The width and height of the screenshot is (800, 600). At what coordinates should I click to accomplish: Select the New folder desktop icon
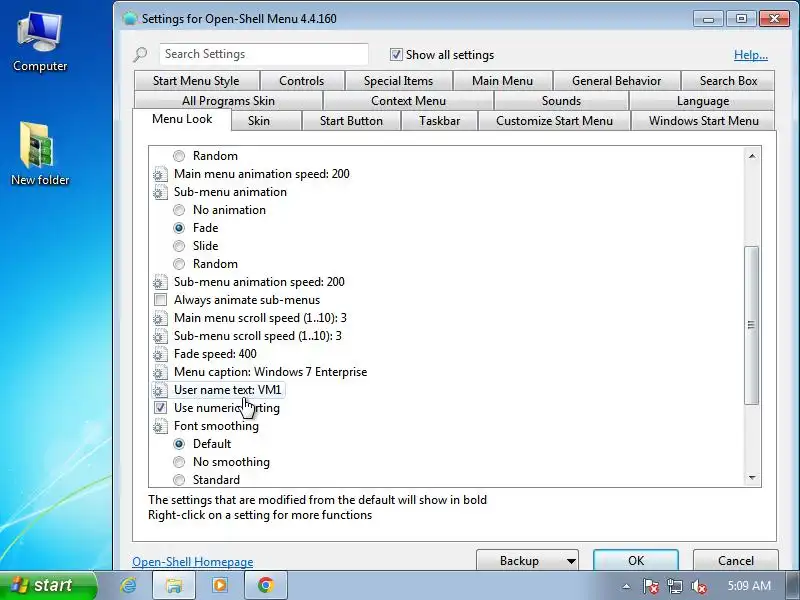(x=39, y=154)
